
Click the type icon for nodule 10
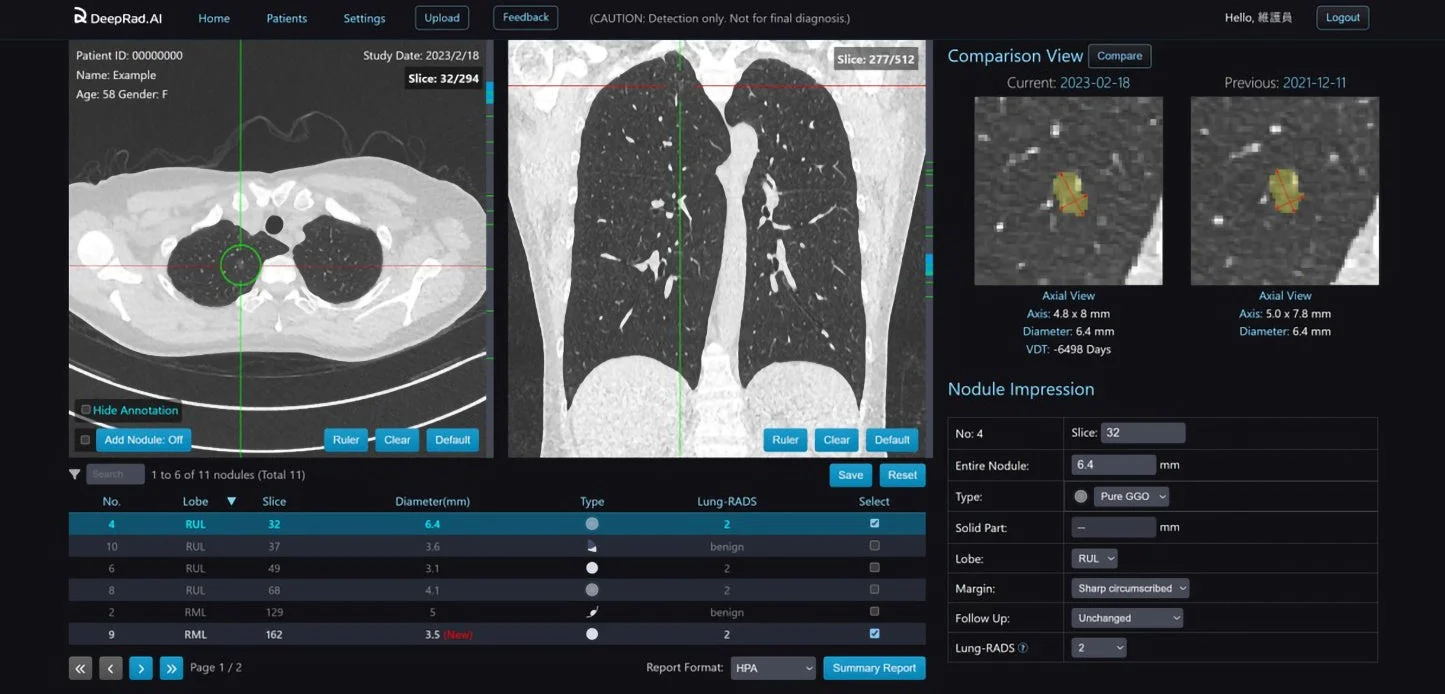pyautogui.click(x=592, y=546)
